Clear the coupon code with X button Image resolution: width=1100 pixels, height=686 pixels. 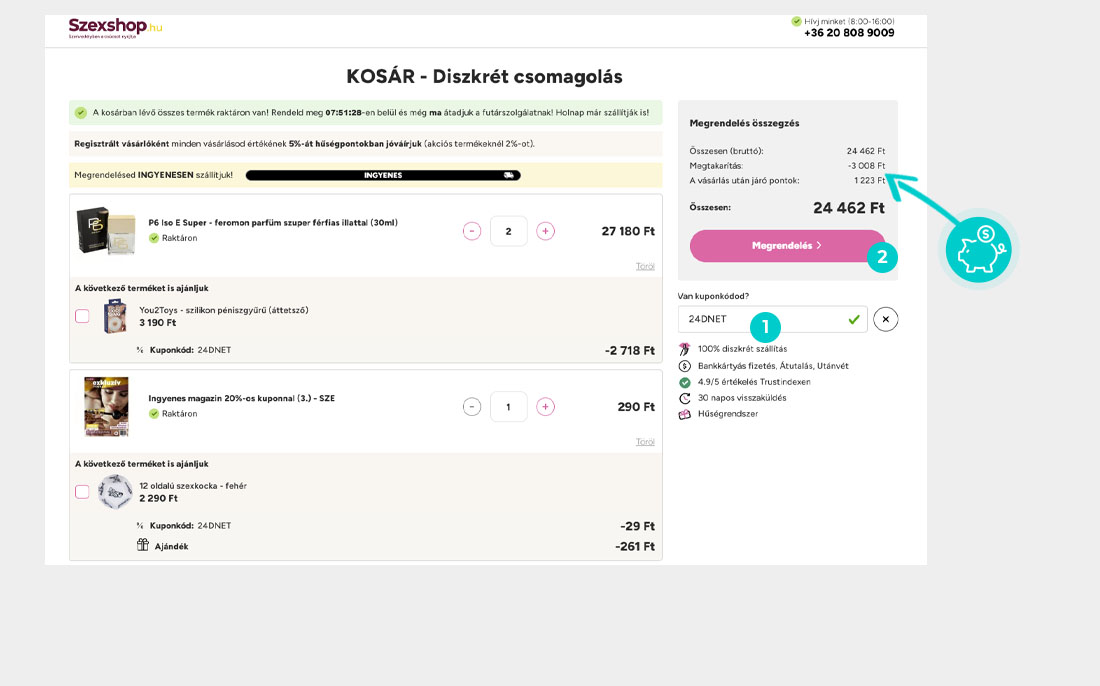[x=885, y=319]
